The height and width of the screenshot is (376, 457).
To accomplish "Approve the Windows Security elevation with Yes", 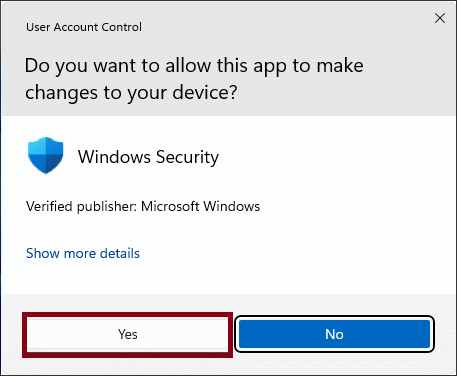I will (128, 334).
